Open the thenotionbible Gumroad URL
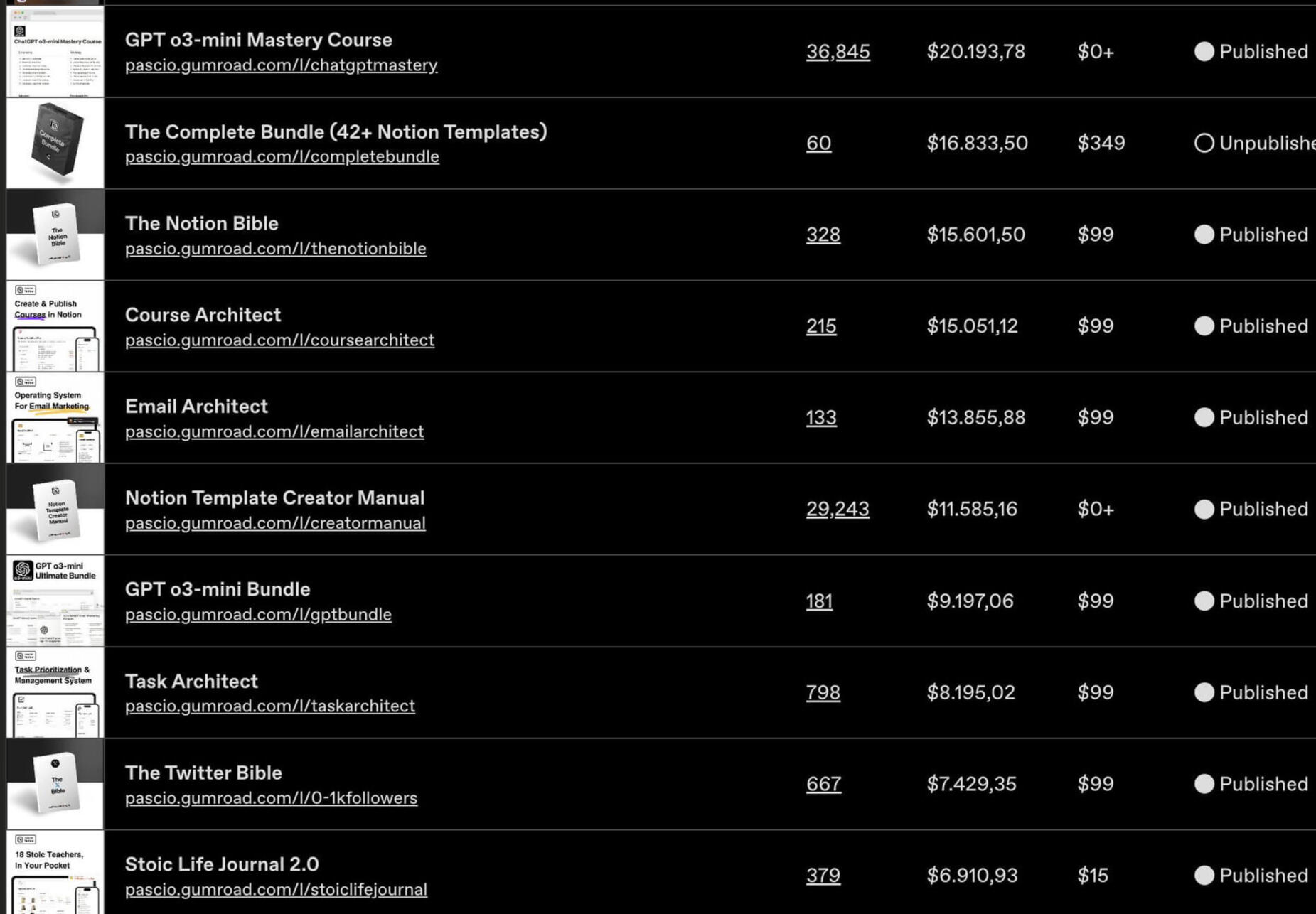 click(x=275, y=249)
